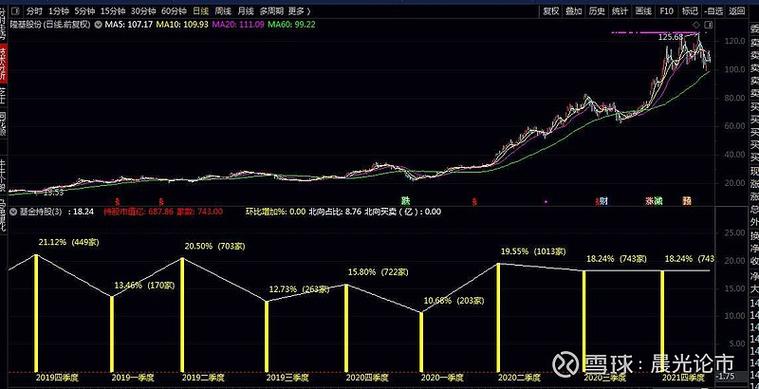759x389 pixels.
Task: Select the red 技术分析 sidebar tab
Action: pos(3,63)
